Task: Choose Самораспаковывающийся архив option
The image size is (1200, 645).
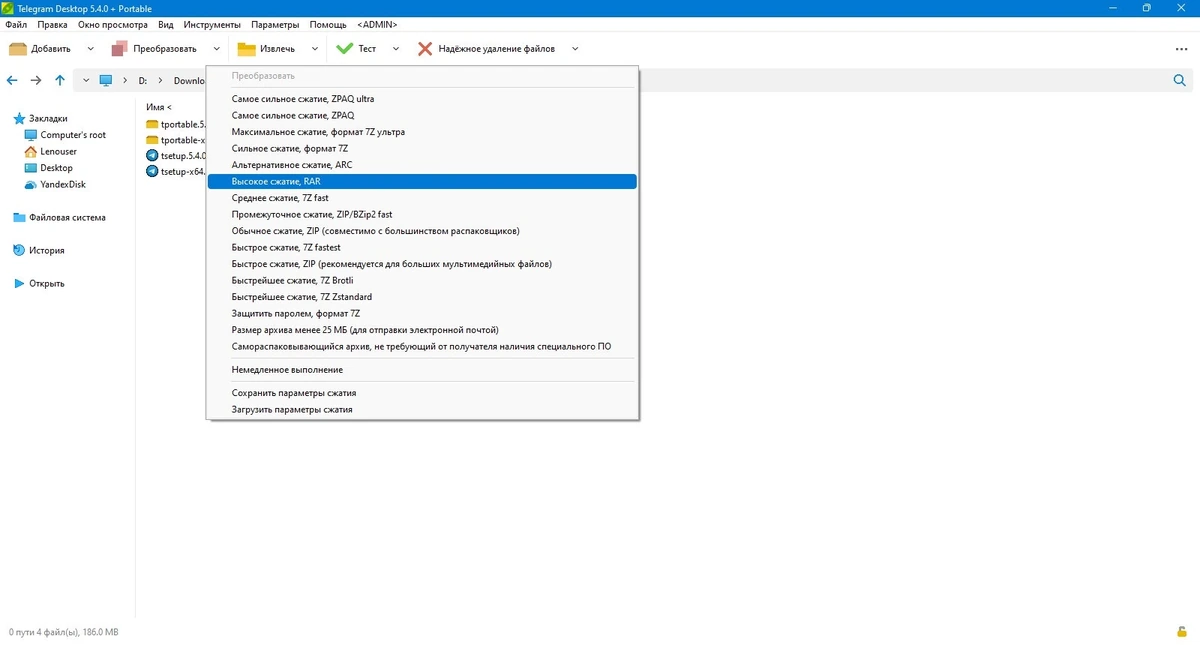Action: 422,346
